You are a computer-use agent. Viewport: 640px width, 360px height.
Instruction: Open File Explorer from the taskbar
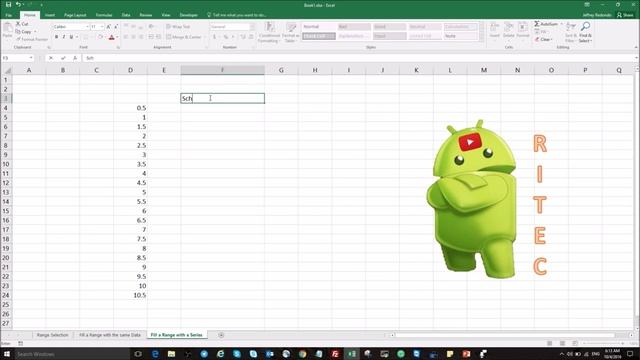click(x=171, y=354)
